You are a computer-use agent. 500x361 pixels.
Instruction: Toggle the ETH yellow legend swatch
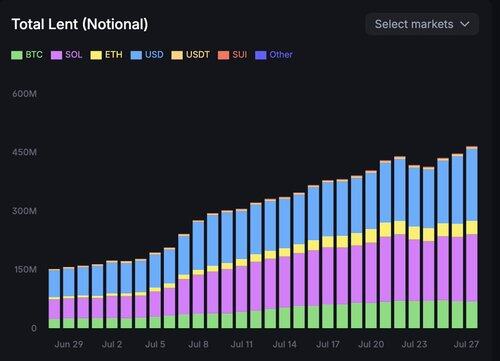96,55
